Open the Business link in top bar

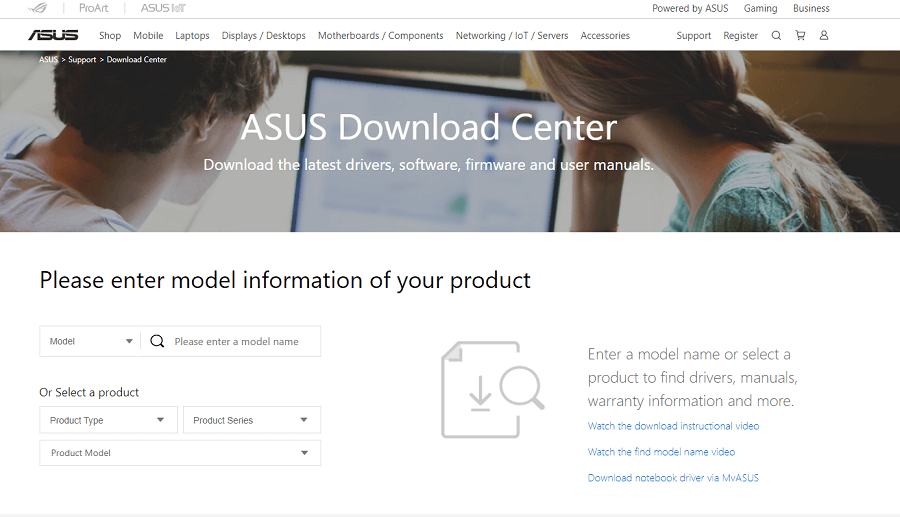point(811,8)
